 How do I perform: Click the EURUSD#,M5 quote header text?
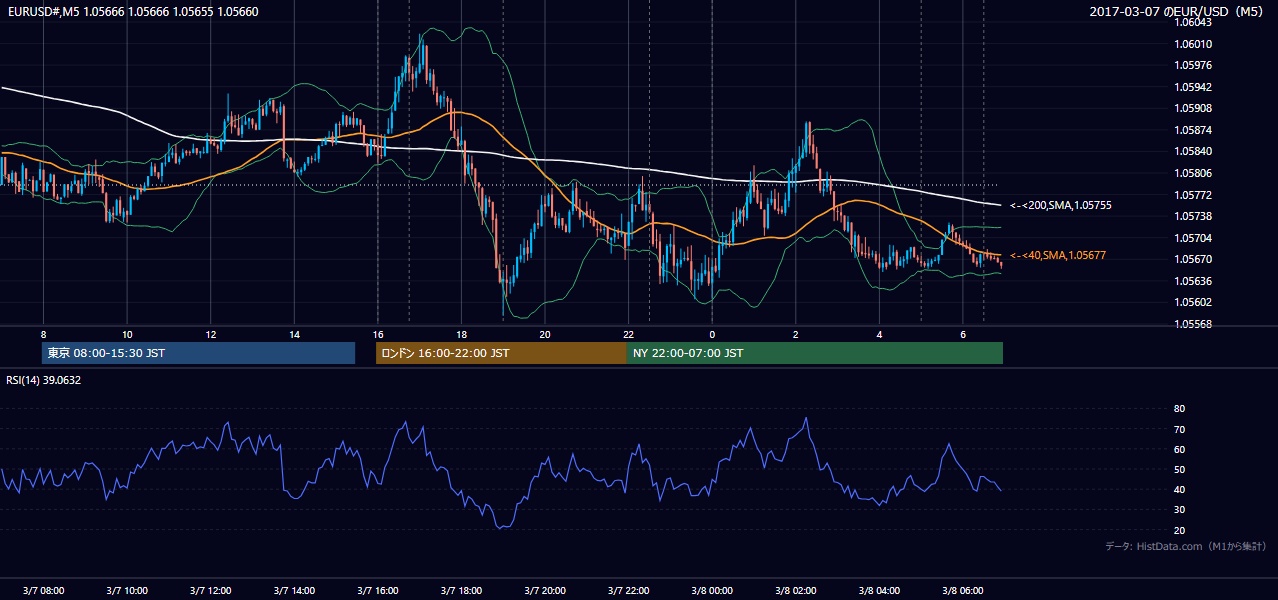[x=131, y=12]
